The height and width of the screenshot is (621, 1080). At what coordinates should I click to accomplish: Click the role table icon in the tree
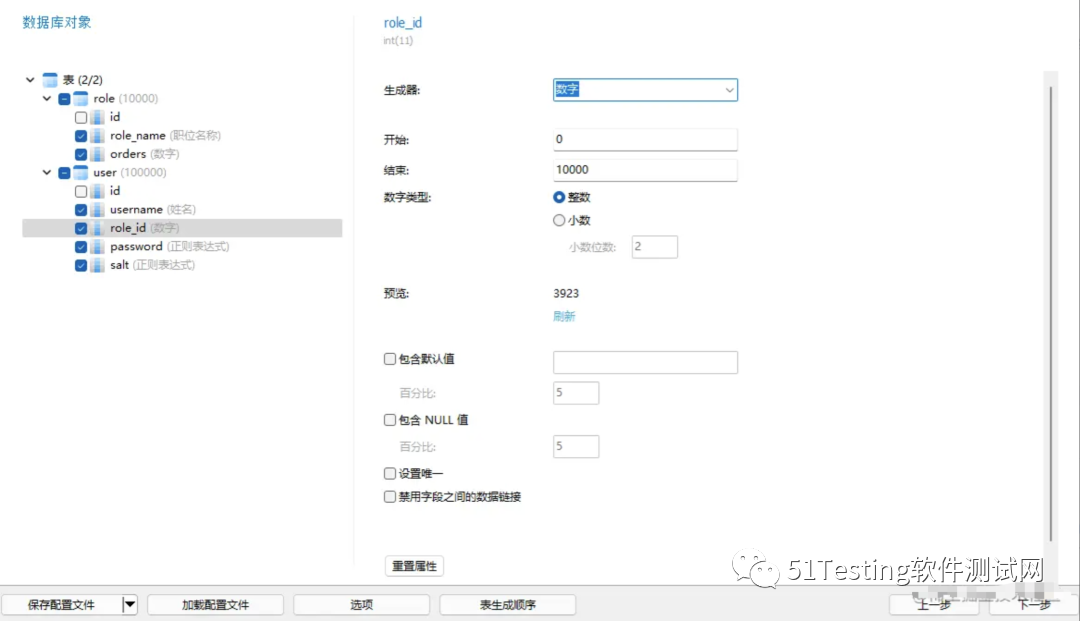[x=80, y=98]
